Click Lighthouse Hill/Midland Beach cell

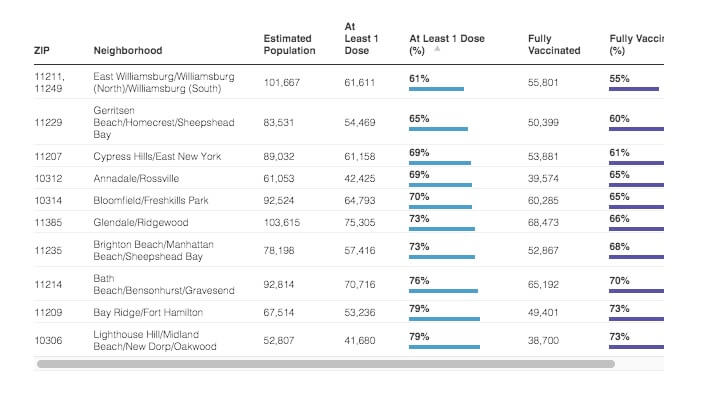(155, 340)
